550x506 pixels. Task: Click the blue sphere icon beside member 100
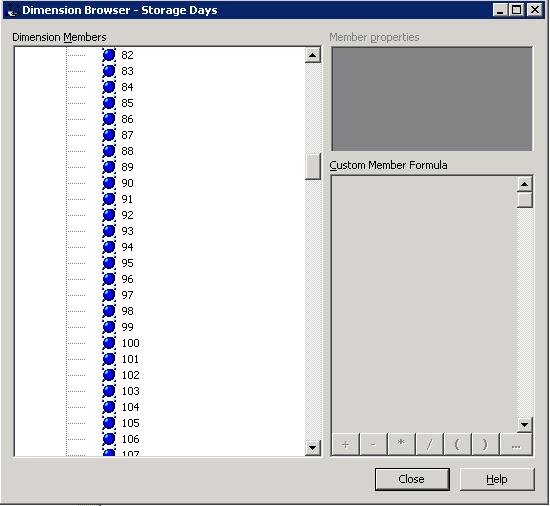tap(109, 343)
